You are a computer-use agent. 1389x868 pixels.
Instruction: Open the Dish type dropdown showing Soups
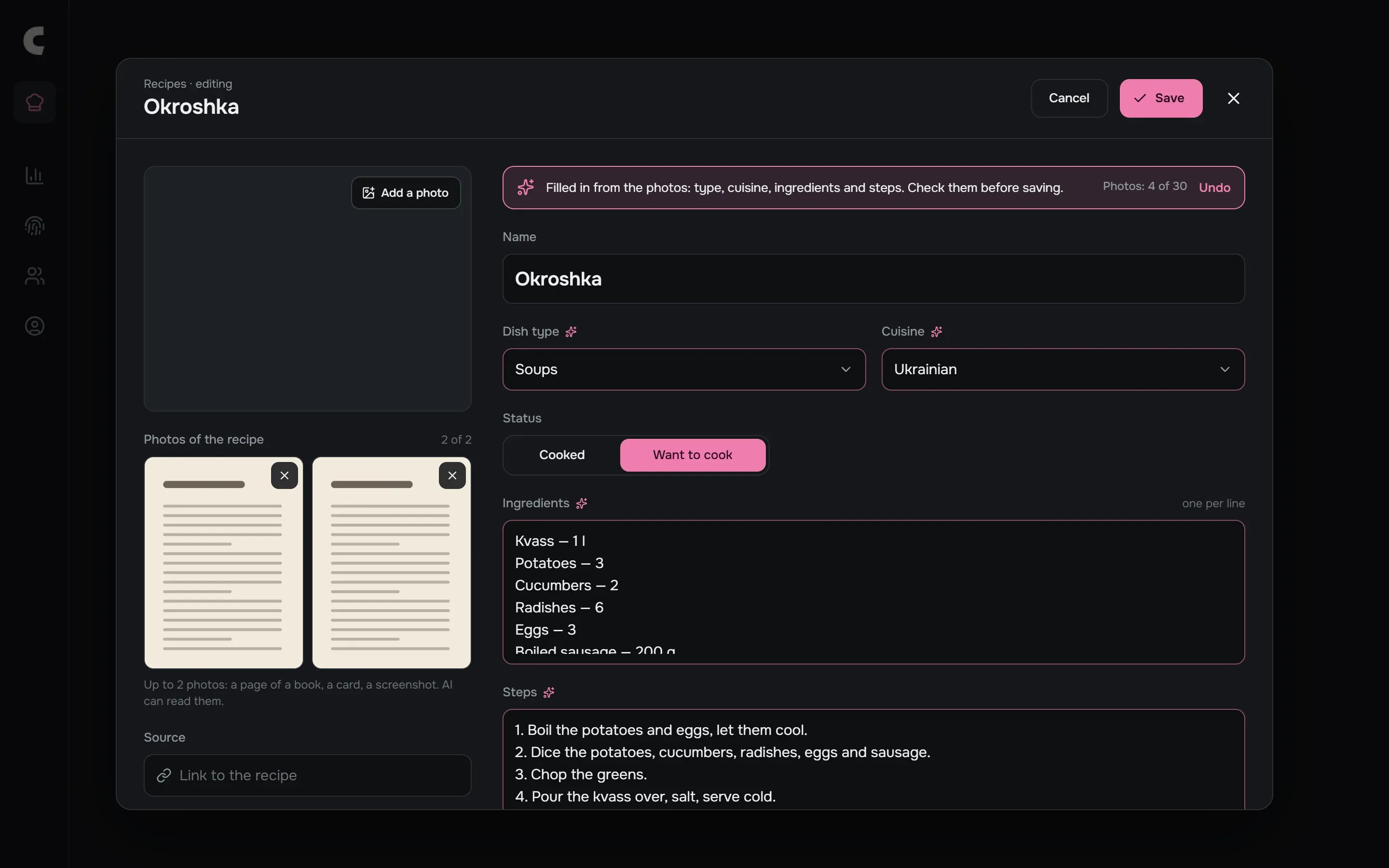pyautogui.click(x=684, y=370)
